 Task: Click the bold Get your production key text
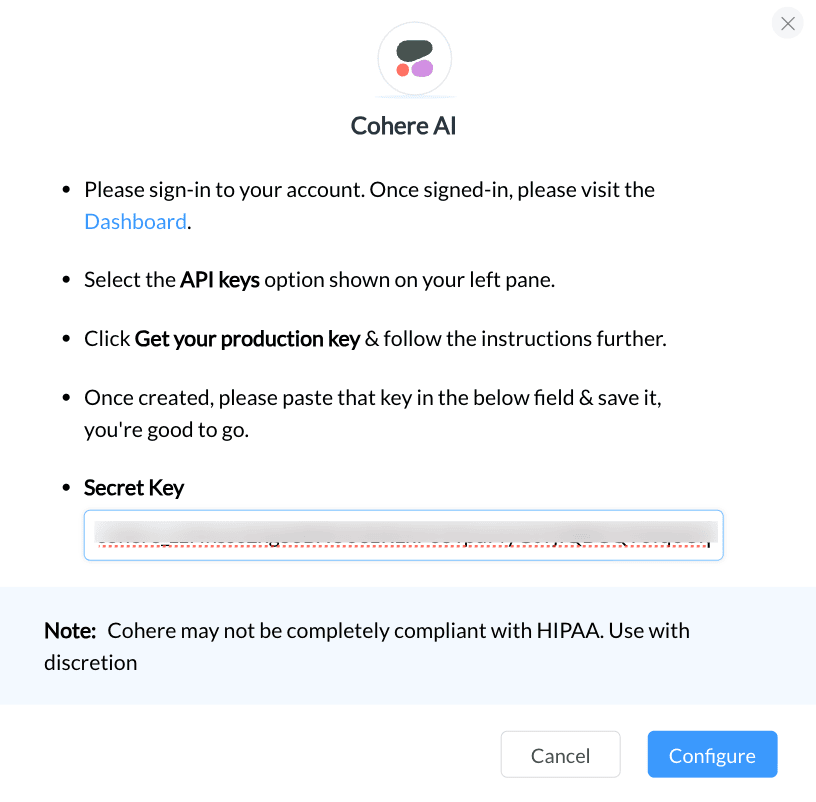pyautogui.click(x=247, y=339)
